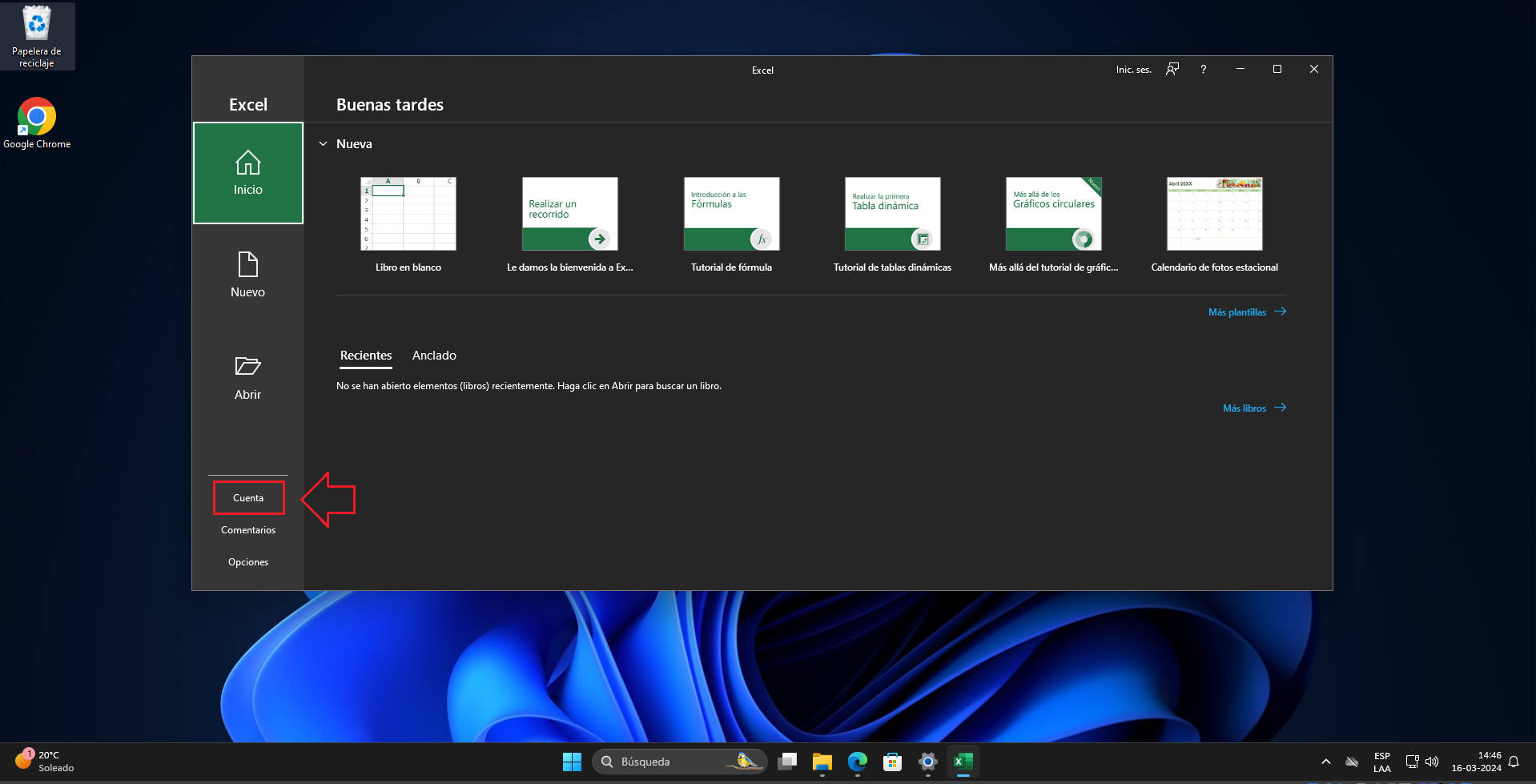Open the weather widget showing 20°C
The height and width of the screenshot is (784, 1536).
pyautogui.click(x=45, y=761)
